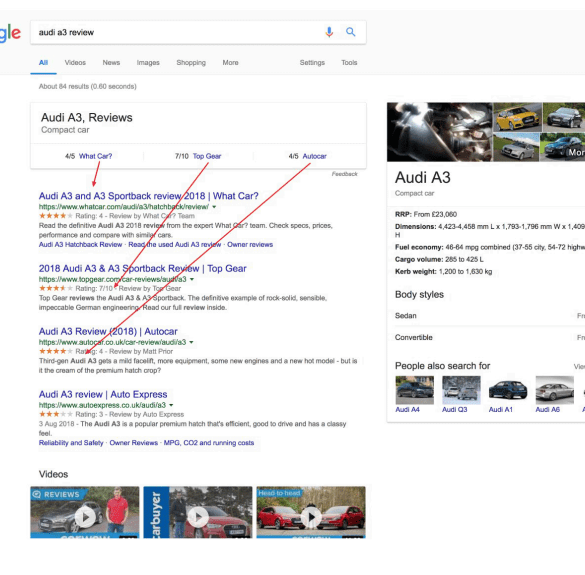This screenshot has width=585, height=575.
Task: Click the voice search microphone icon
Action: click(329, 32)
